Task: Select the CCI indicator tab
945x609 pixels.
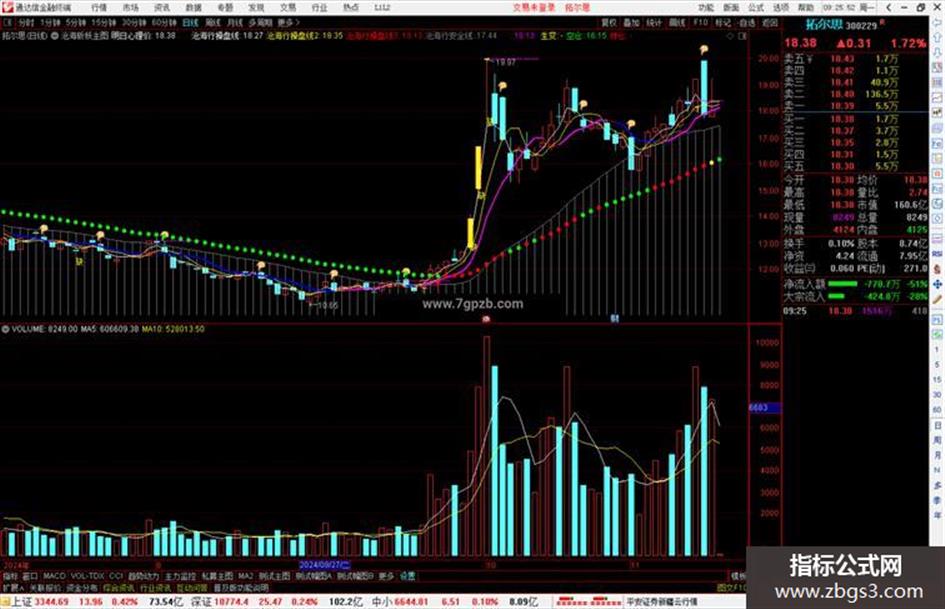Action: (116, 576)
